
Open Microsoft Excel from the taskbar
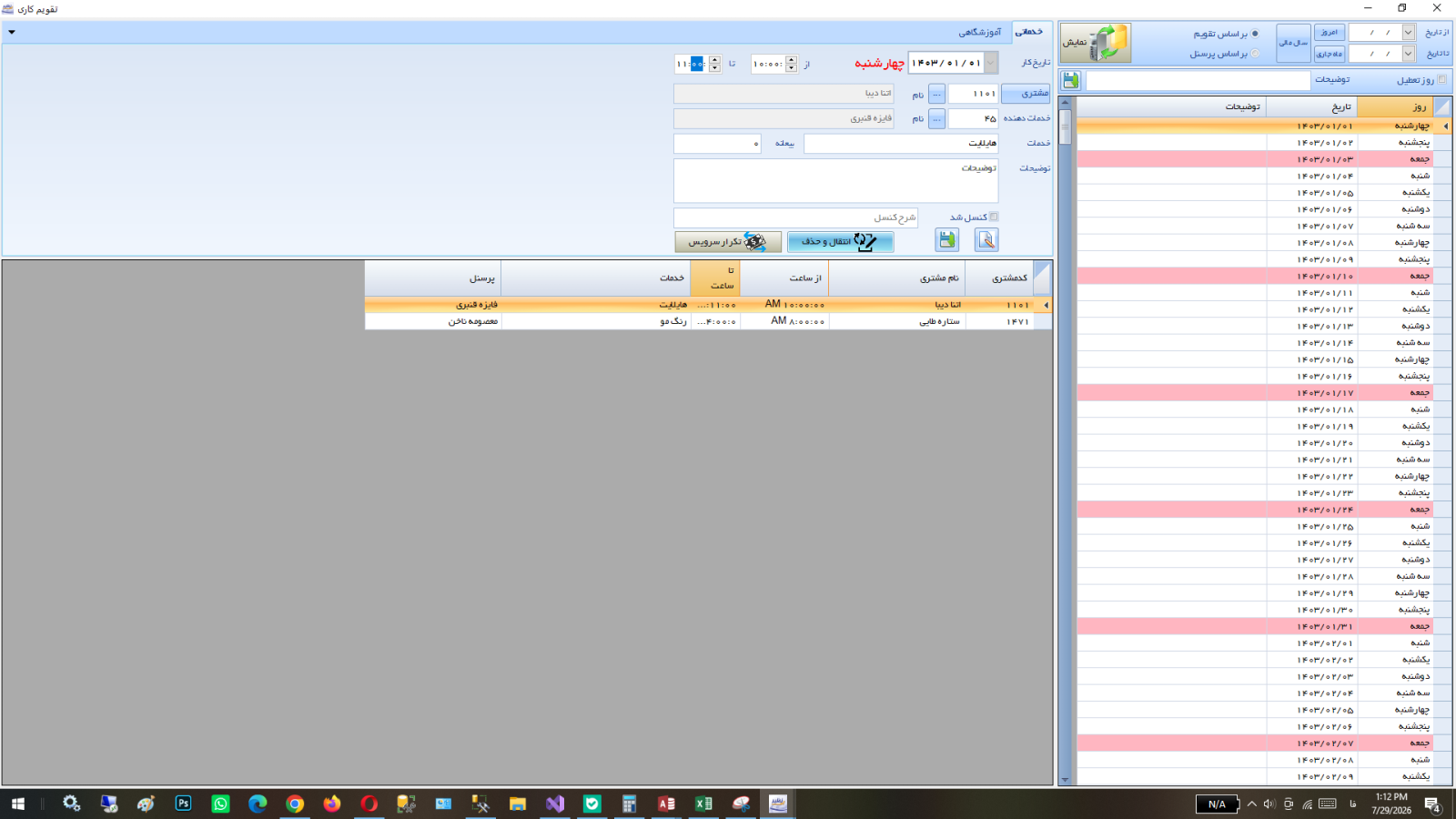pos(703,804)
